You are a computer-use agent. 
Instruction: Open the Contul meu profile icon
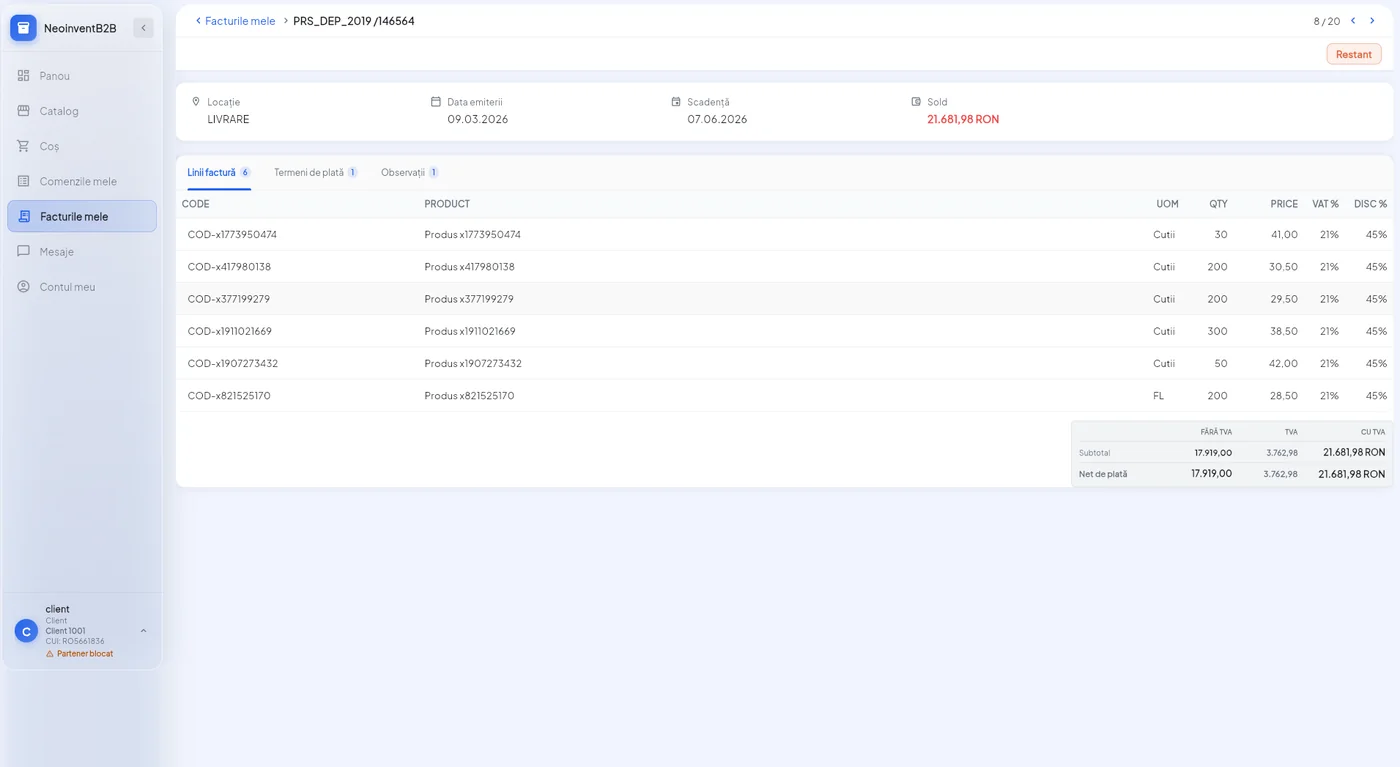pos(24,287)
